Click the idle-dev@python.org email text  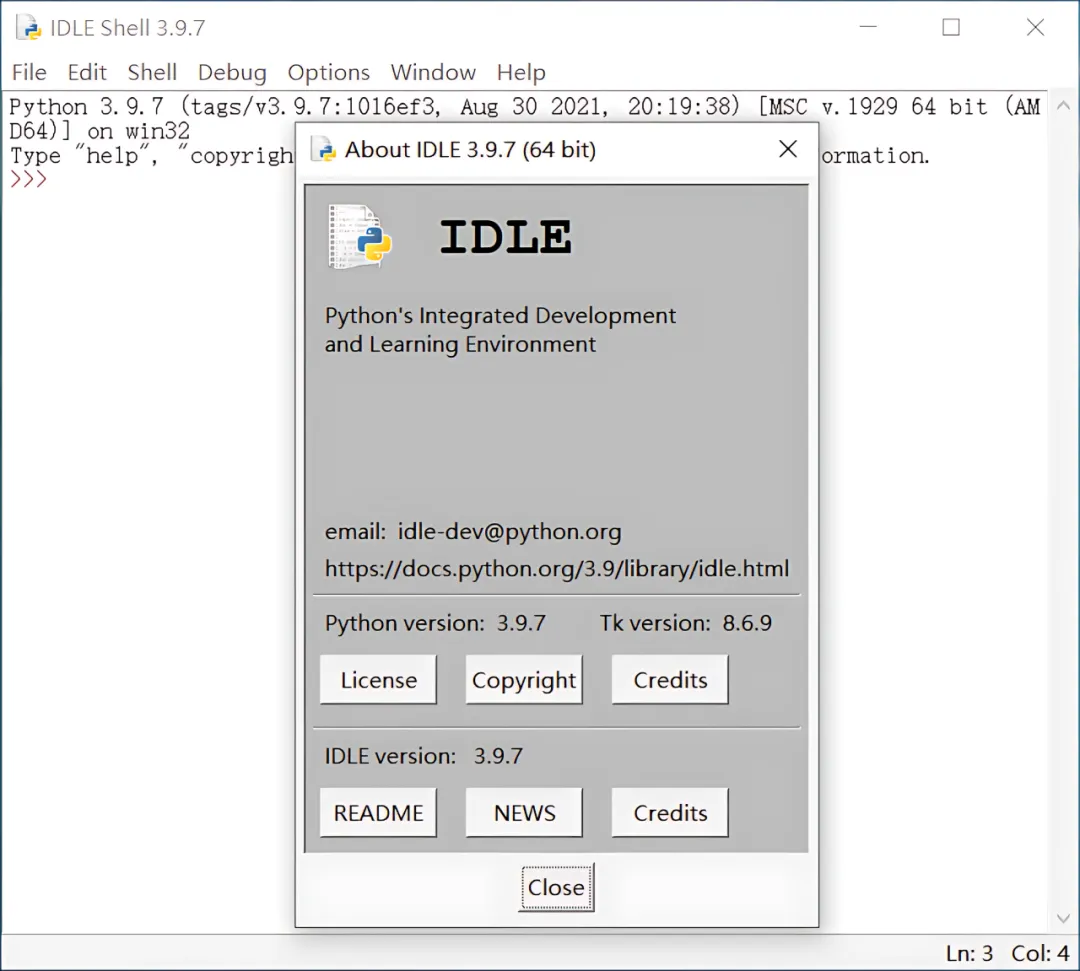[x=509, y=532]
